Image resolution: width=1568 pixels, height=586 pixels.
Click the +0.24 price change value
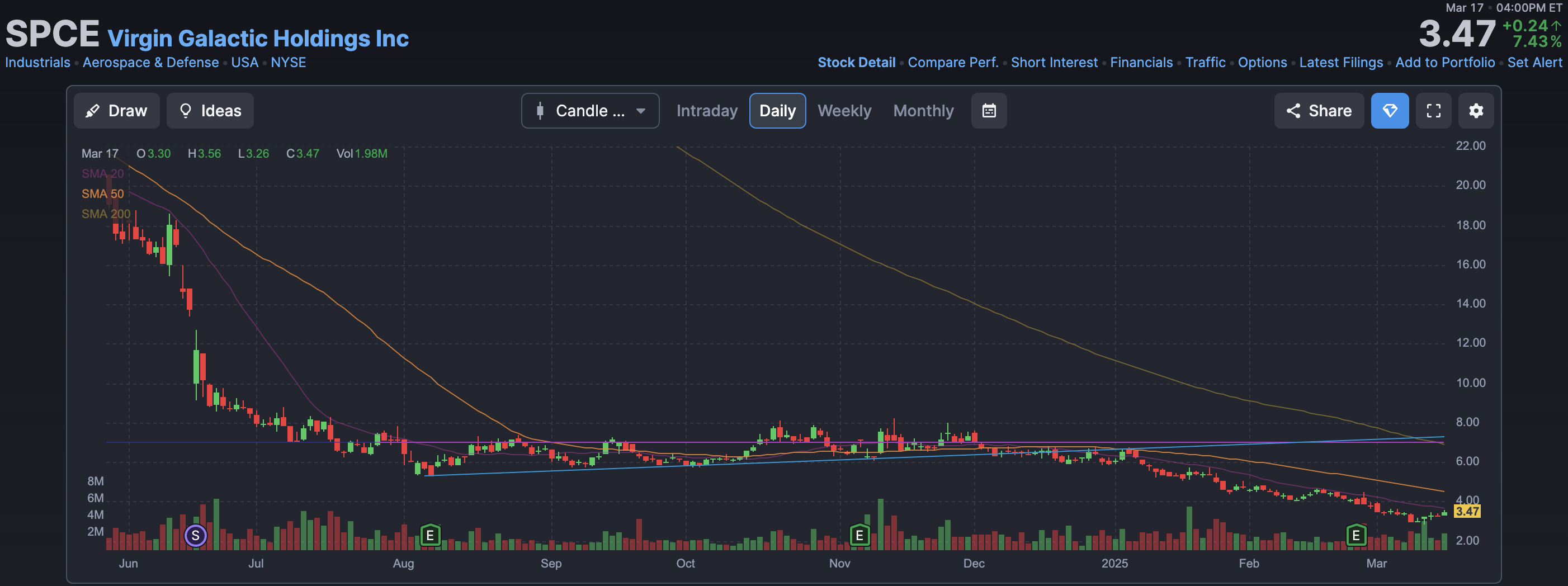click(1525, 26)
